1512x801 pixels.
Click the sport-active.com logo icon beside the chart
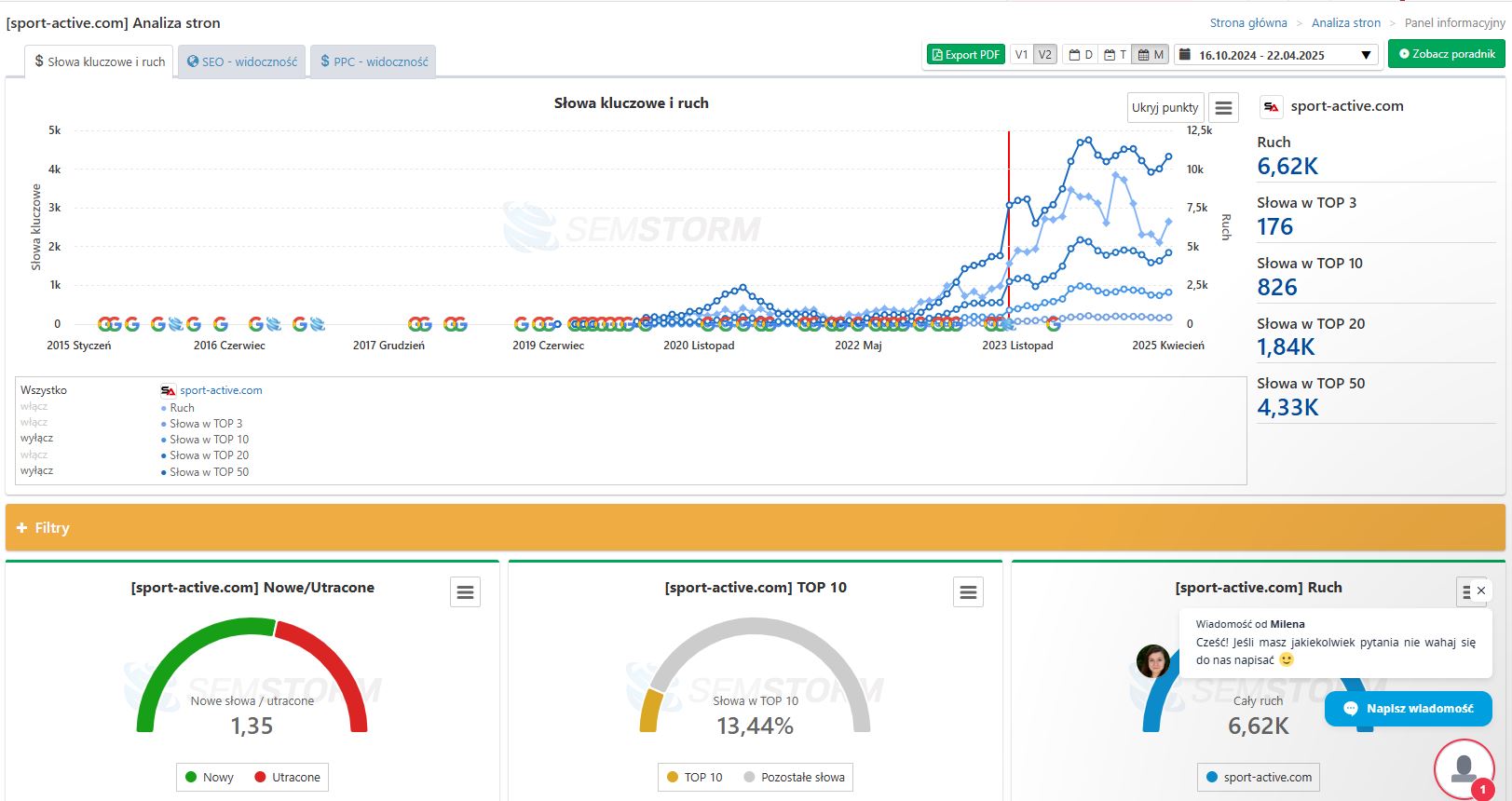tap(1272, 107)
